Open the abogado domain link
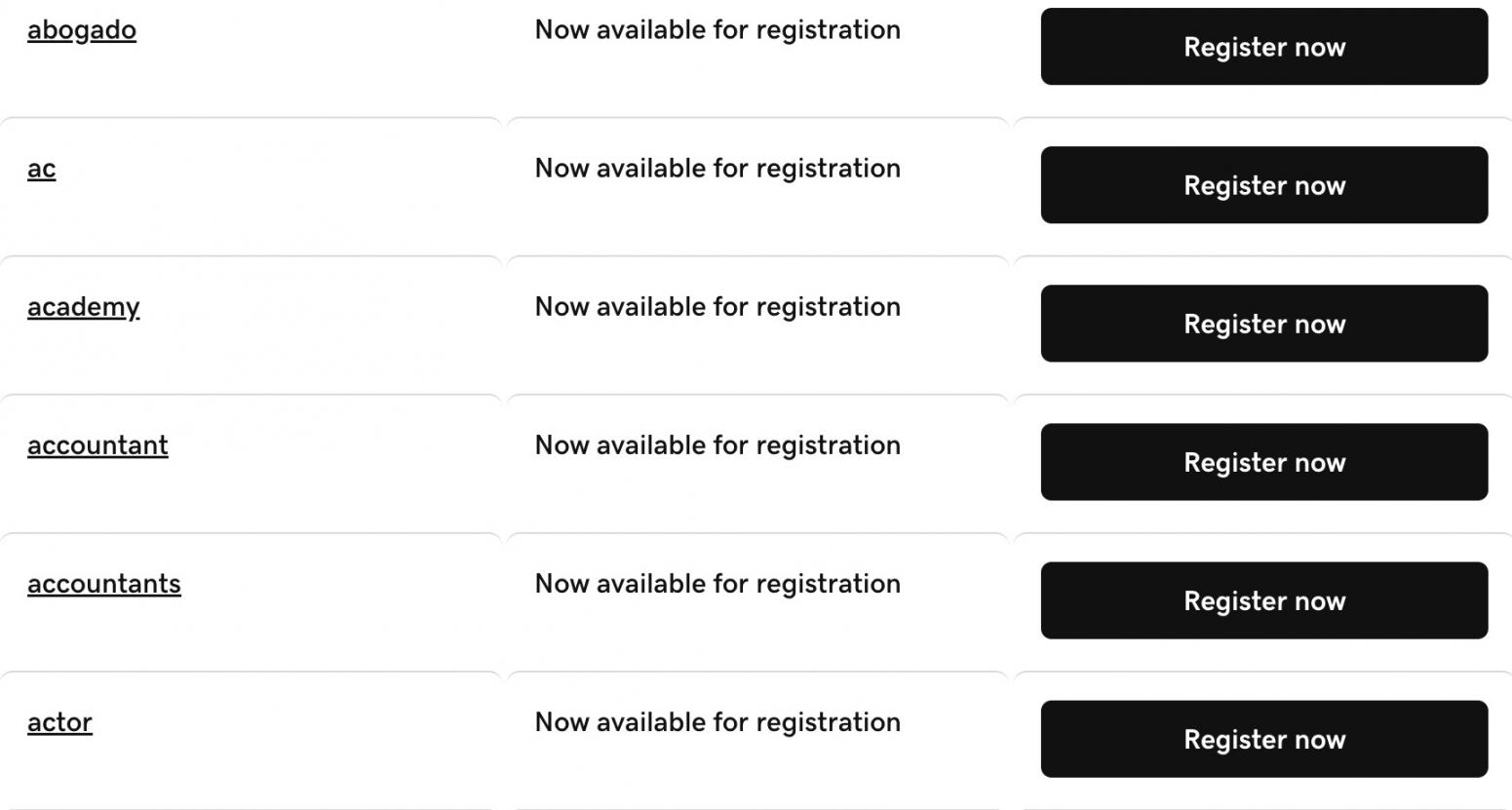This screenshot has width=1512, height=810. [x=82, y=30]
